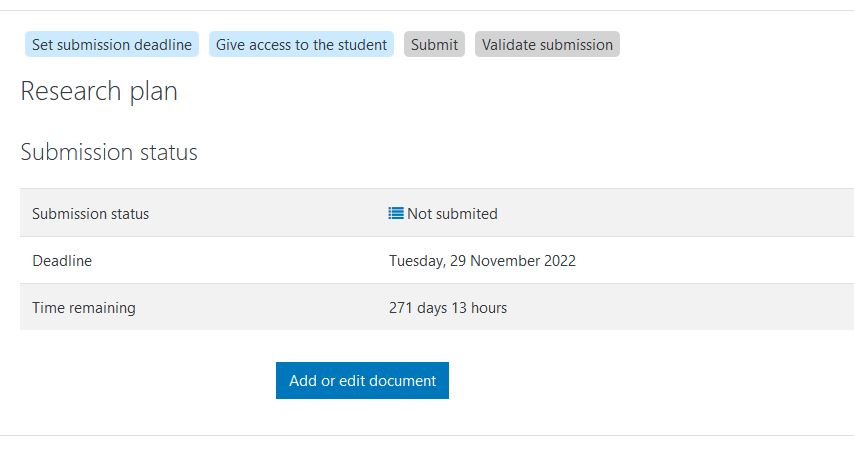Click the Not submited status text
The width and height of the screenshot is (854, 449).
coord(452,214)
